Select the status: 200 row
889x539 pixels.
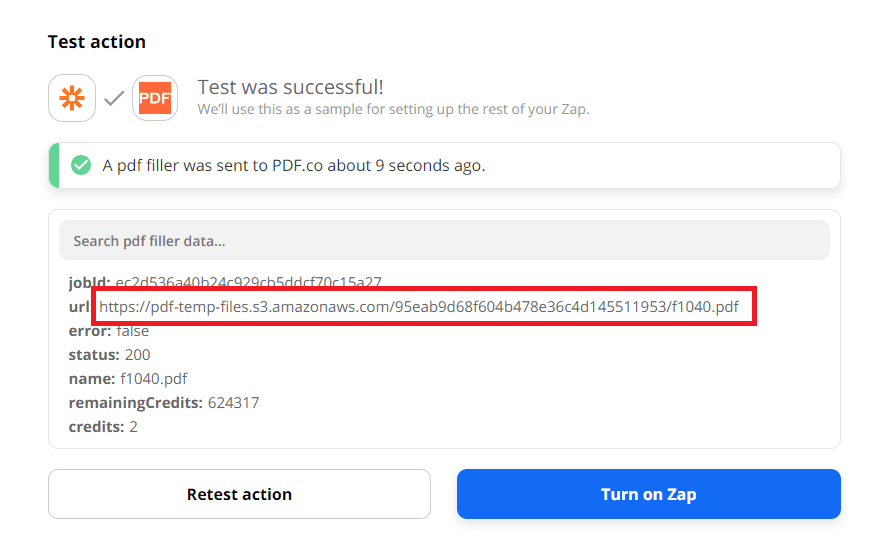pyautogui.click(x=109, y=355)
